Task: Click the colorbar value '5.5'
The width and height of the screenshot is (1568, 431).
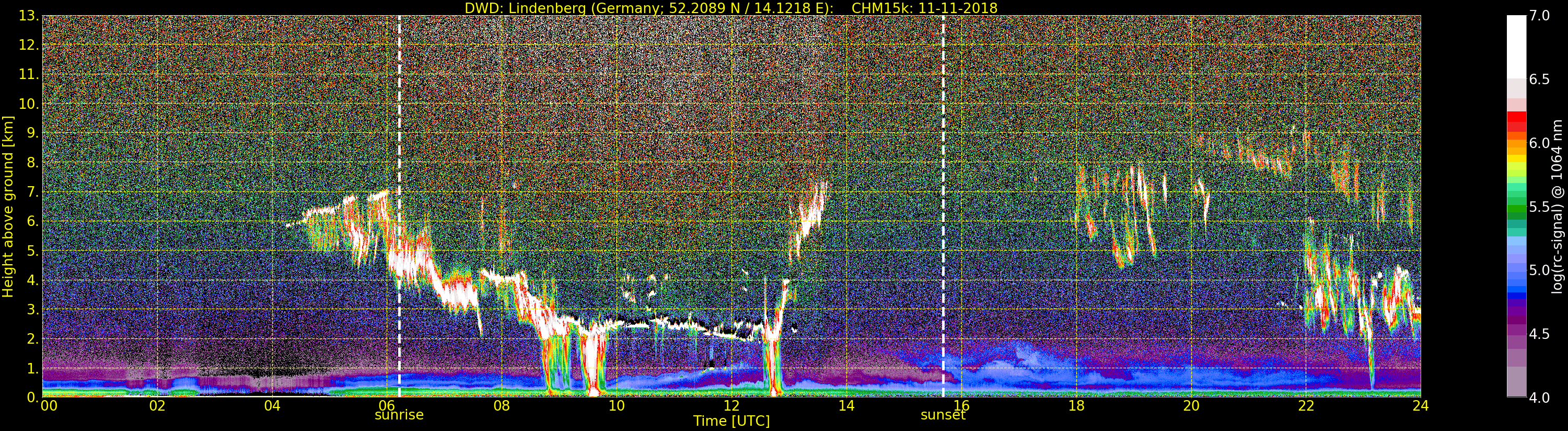Action: coord(1539,207)
